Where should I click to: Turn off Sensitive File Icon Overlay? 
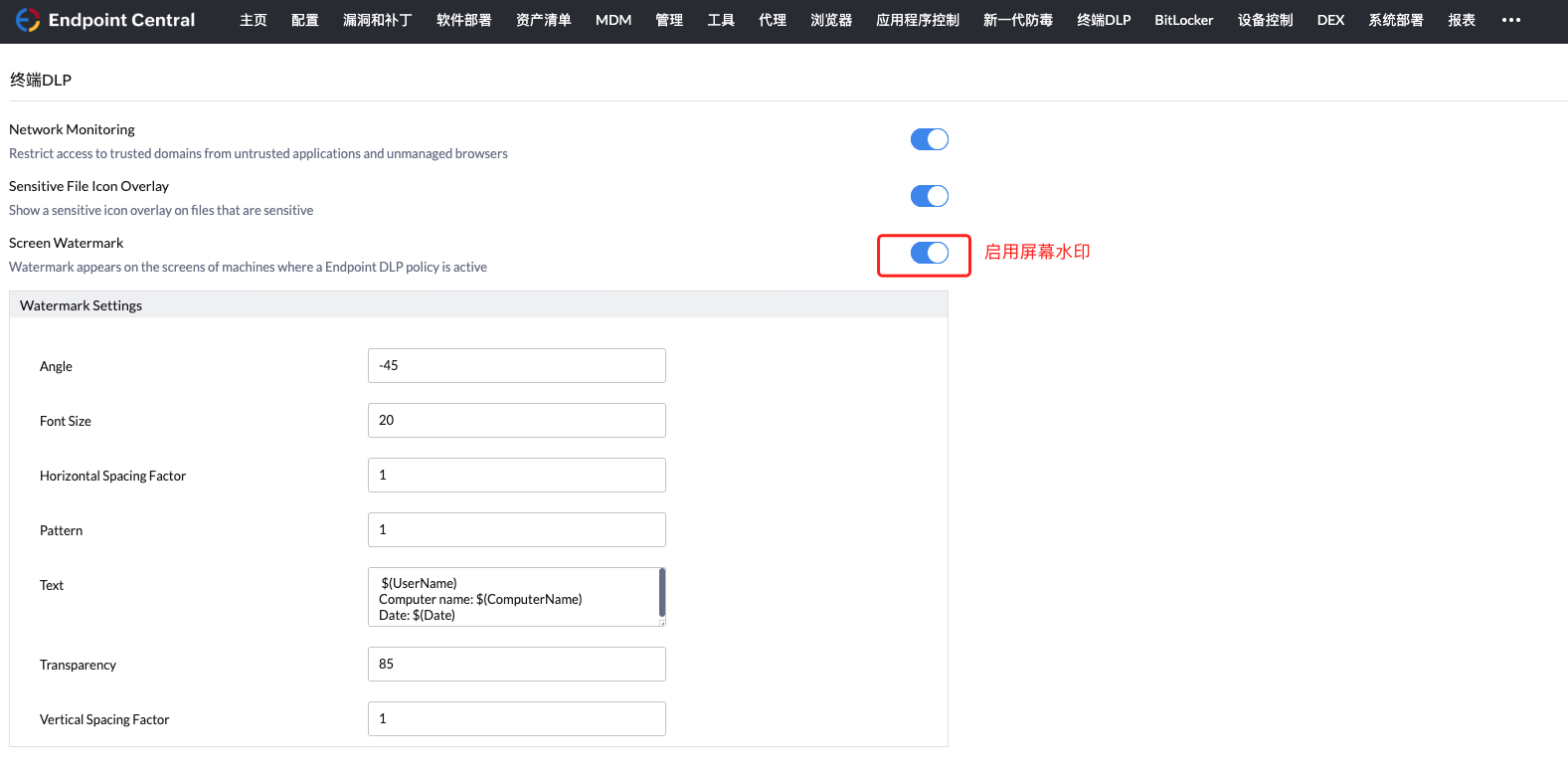[929, 196]
